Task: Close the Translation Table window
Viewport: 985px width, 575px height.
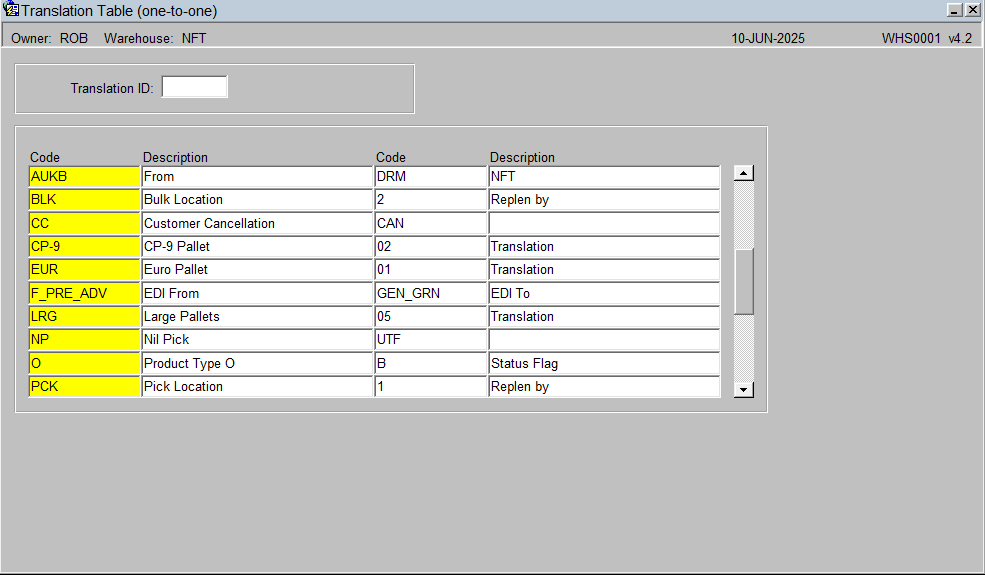Action: tap(972, 10)
